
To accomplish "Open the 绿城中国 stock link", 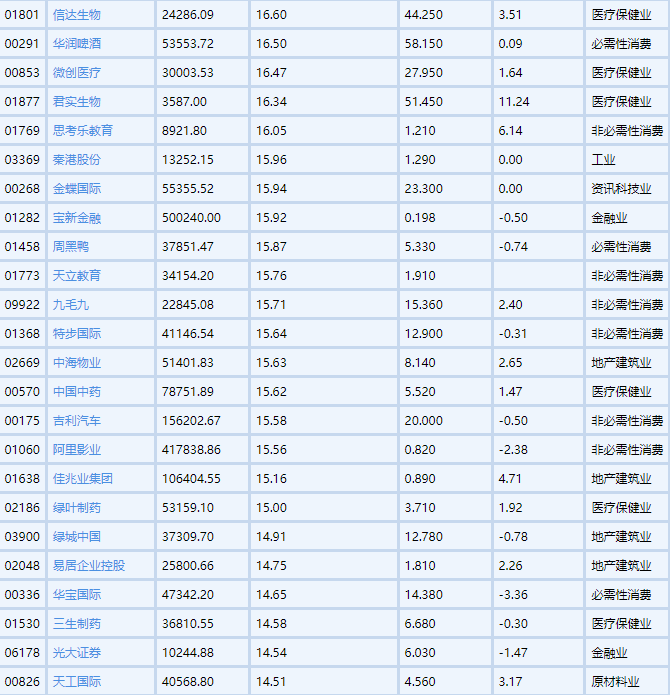I will click(77, 537).
